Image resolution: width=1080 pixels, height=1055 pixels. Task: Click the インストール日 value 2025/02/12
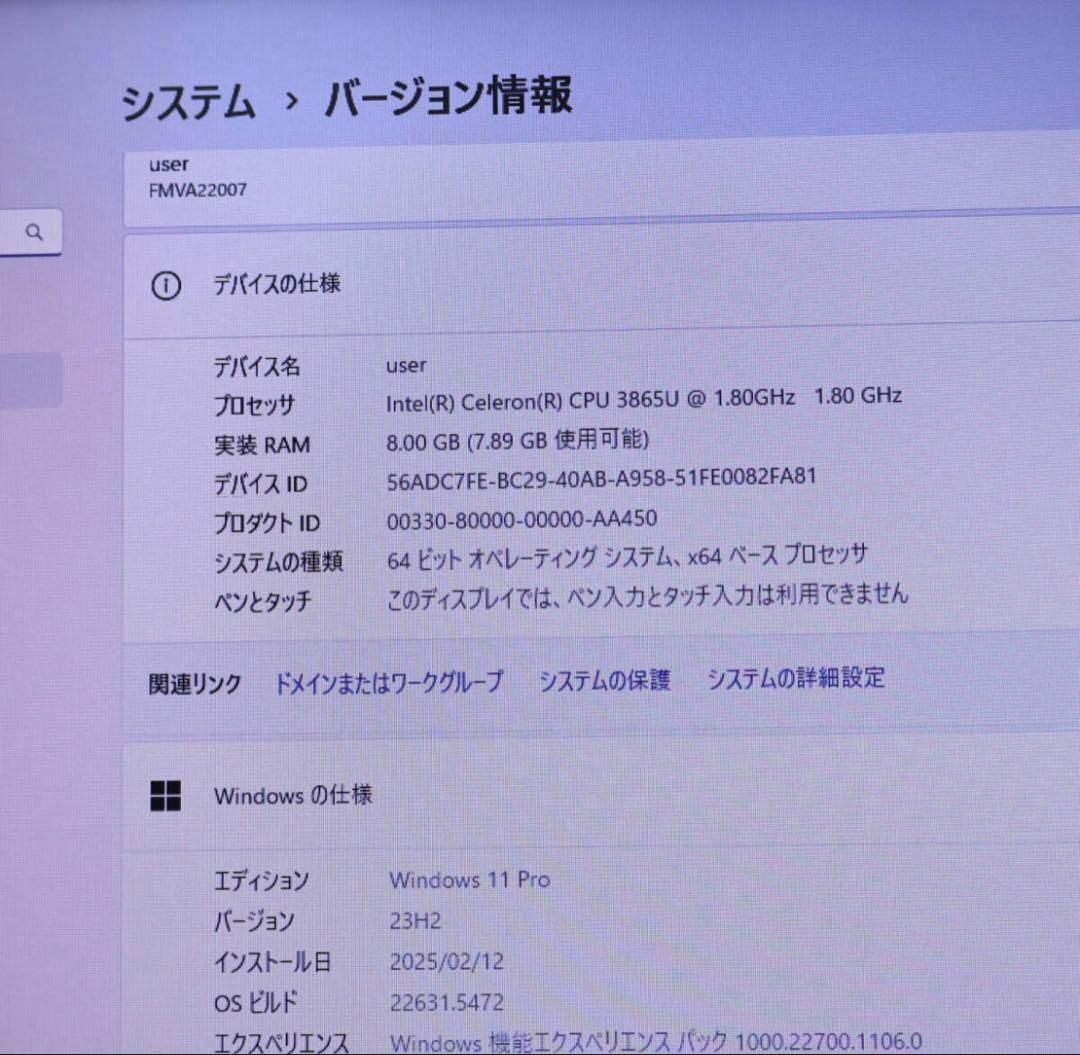click(447, 962)
